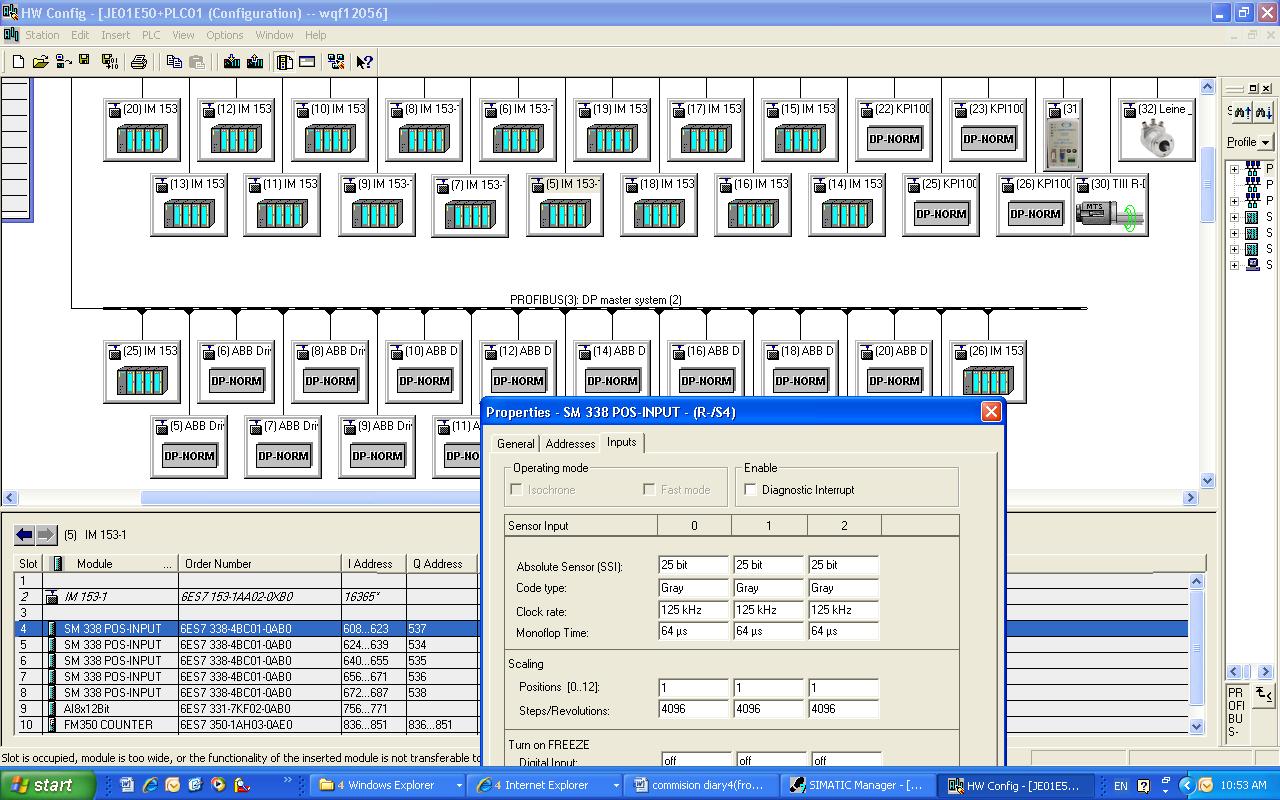Click the Open station folder icon
Image resolution: width=1280 pixels, height=800 pixels.
[40, 62]
